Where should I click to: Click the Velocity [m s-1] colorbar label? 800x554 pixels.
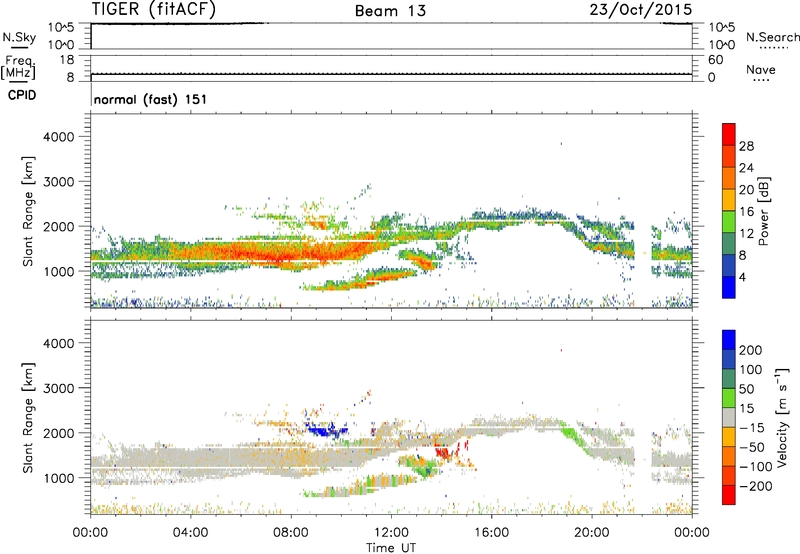coord(783,417)
